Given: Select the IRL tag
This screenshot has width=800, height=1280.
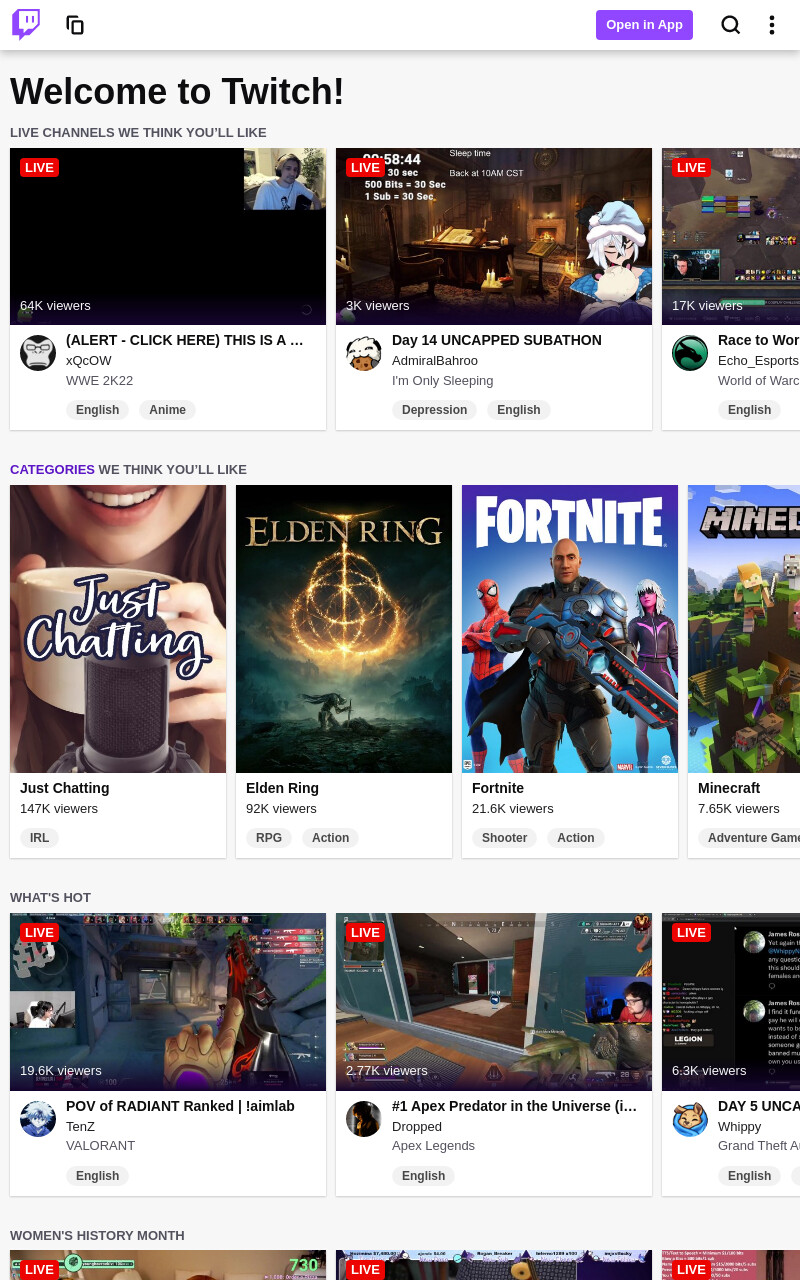Looking at the screenshot, I should click(40, 838).
